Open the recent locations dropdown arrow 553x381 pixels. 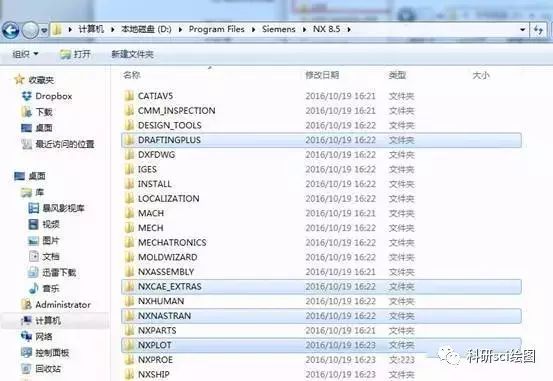point(44,31)
